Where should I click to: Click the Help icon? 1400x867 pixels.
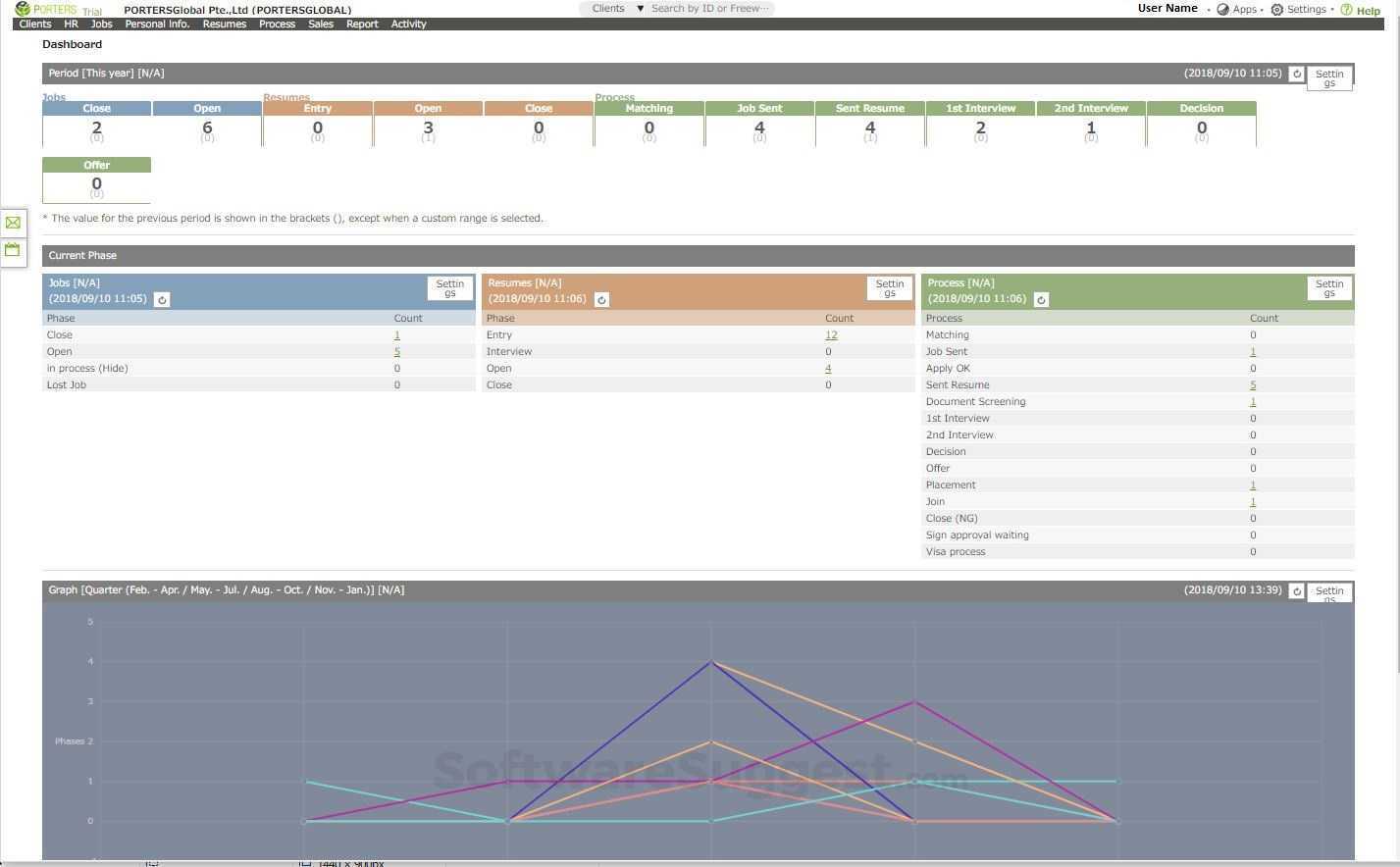click(1347, 10)
